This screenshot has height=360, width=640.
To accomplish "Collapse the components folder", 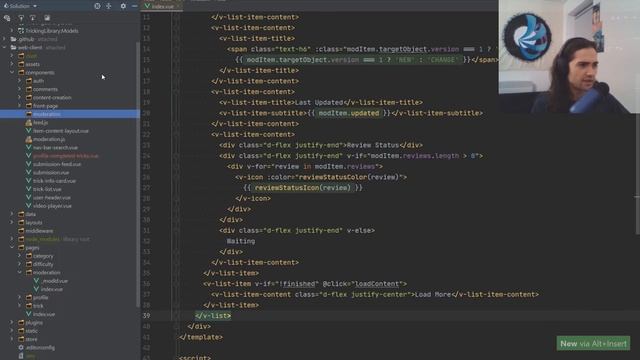I will coord(12,72).
